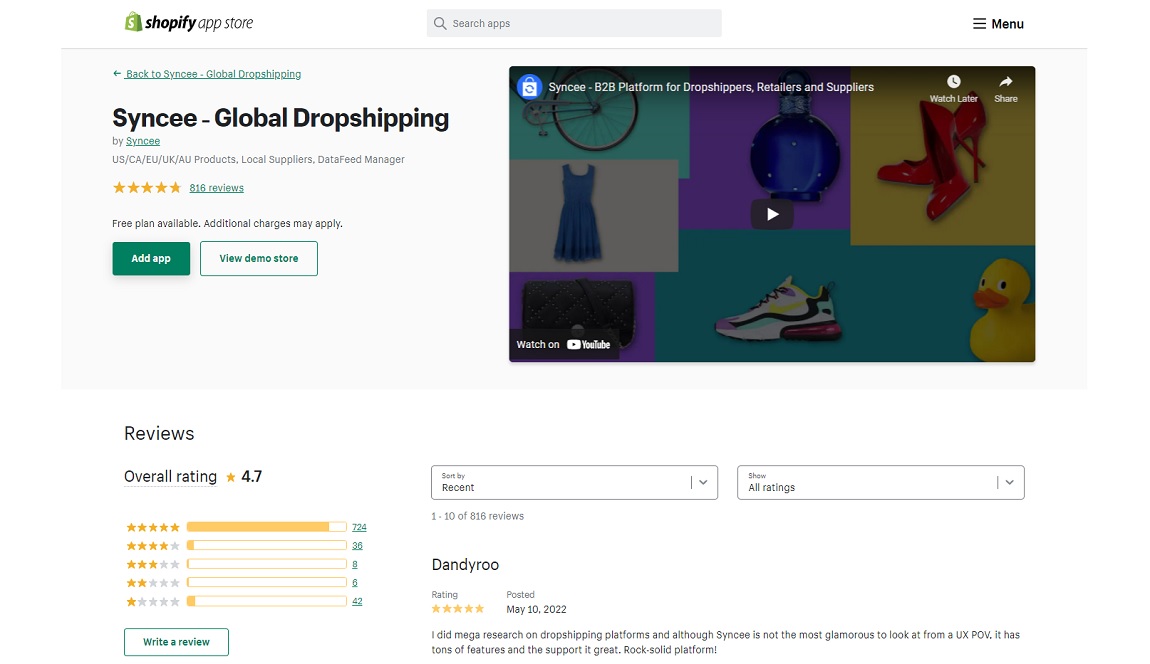Open the Syncee developer link
Viewport: 1150px width, 664px height.
click(x=143, y=141)
